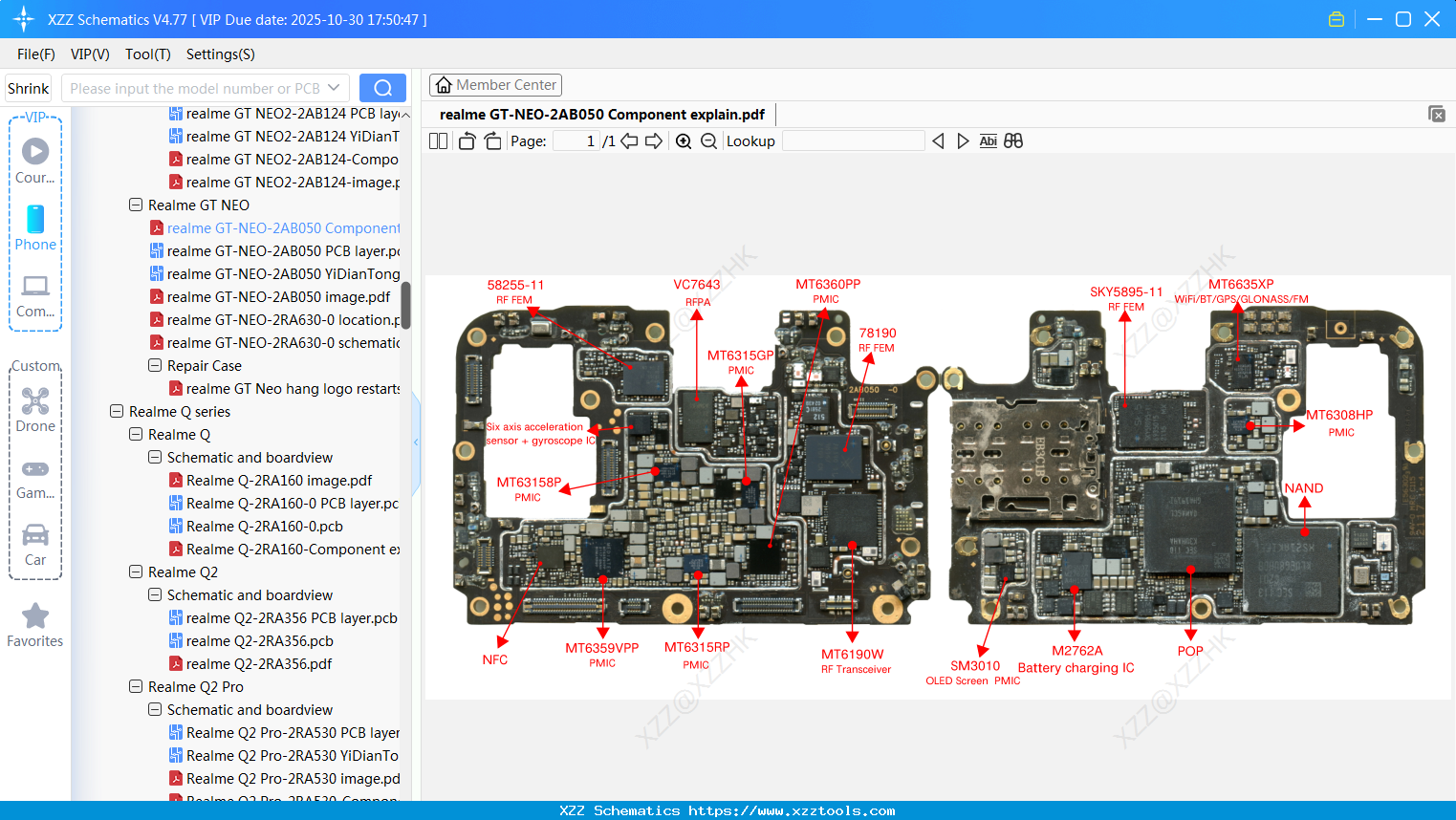Click the panel collapse handle beside the tree
The image size is (1456, 820).
pyautogui.click(x=416, y=442)
